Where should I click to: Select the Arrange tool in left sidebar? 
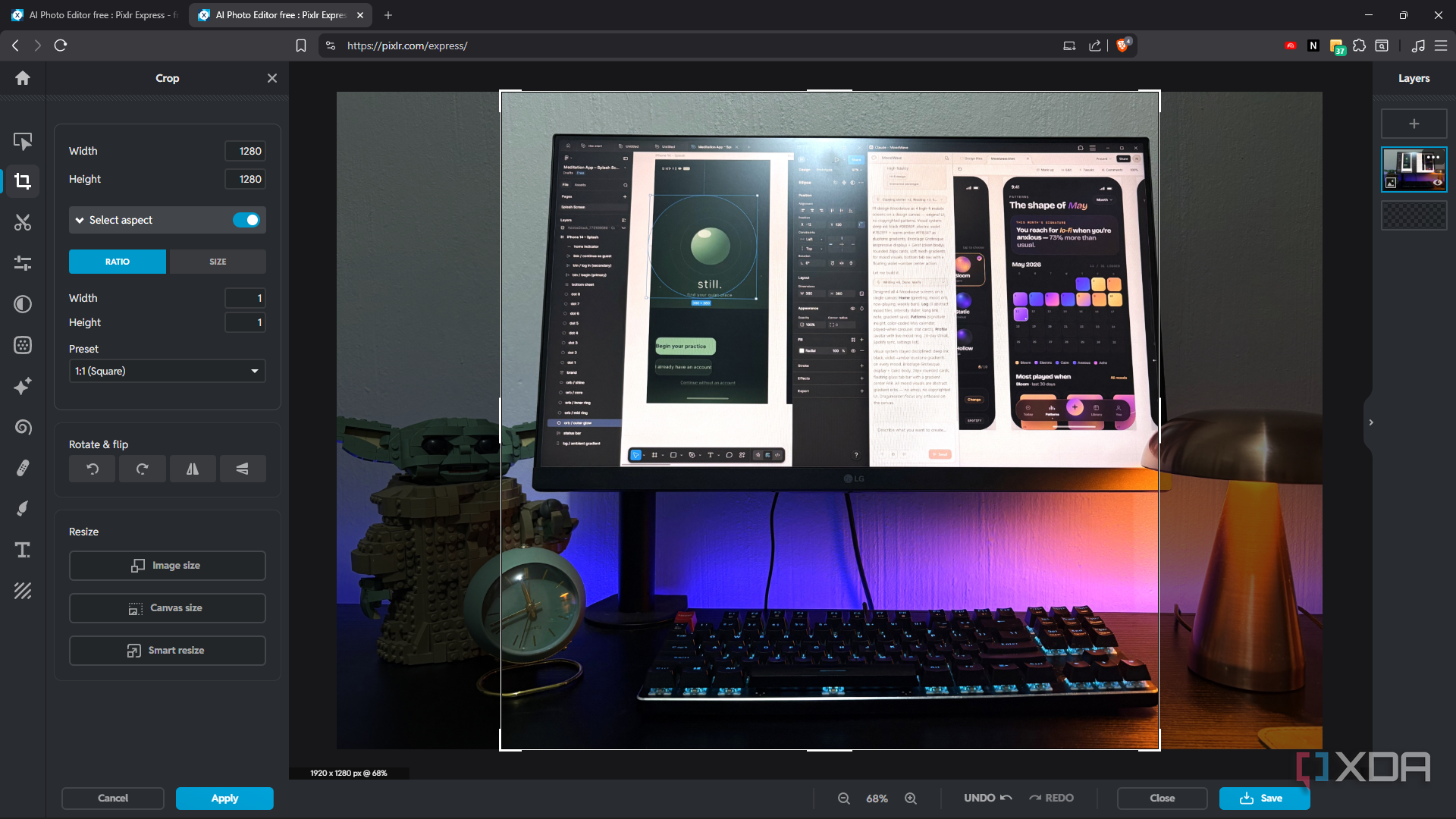coord(23,141)
